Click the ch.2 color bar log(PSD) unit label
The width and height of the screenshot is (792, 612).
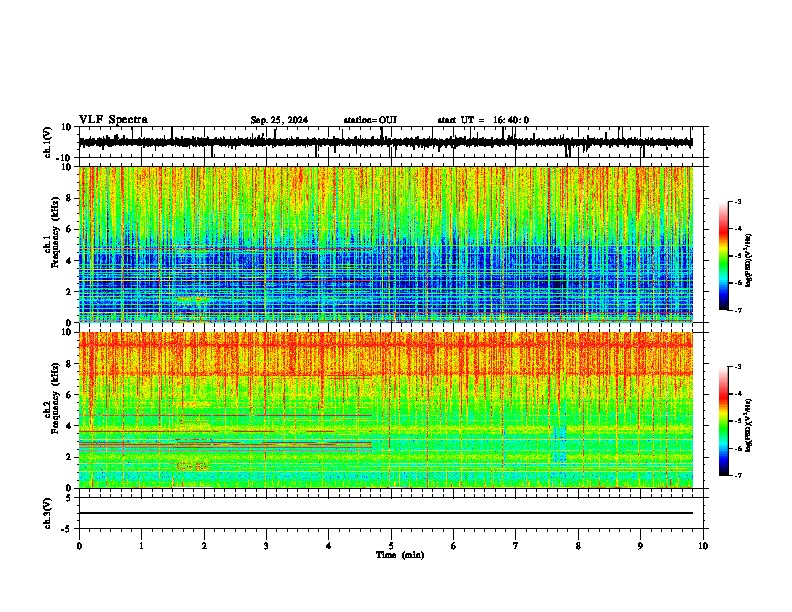[748, 425]
